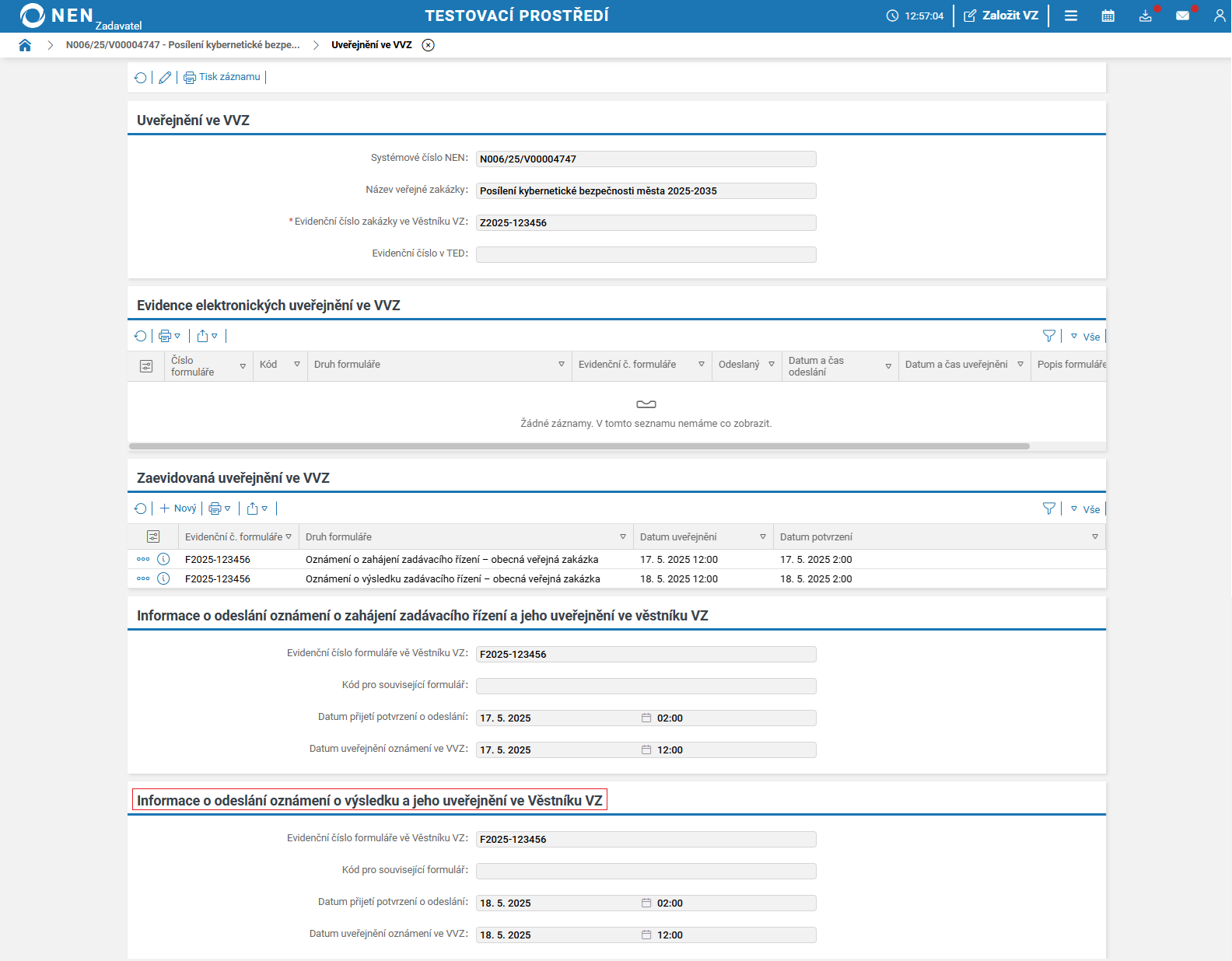The image size is (1232, 961).
Task: Open Odeslaný column filter arrow
Action: [772, 364]
